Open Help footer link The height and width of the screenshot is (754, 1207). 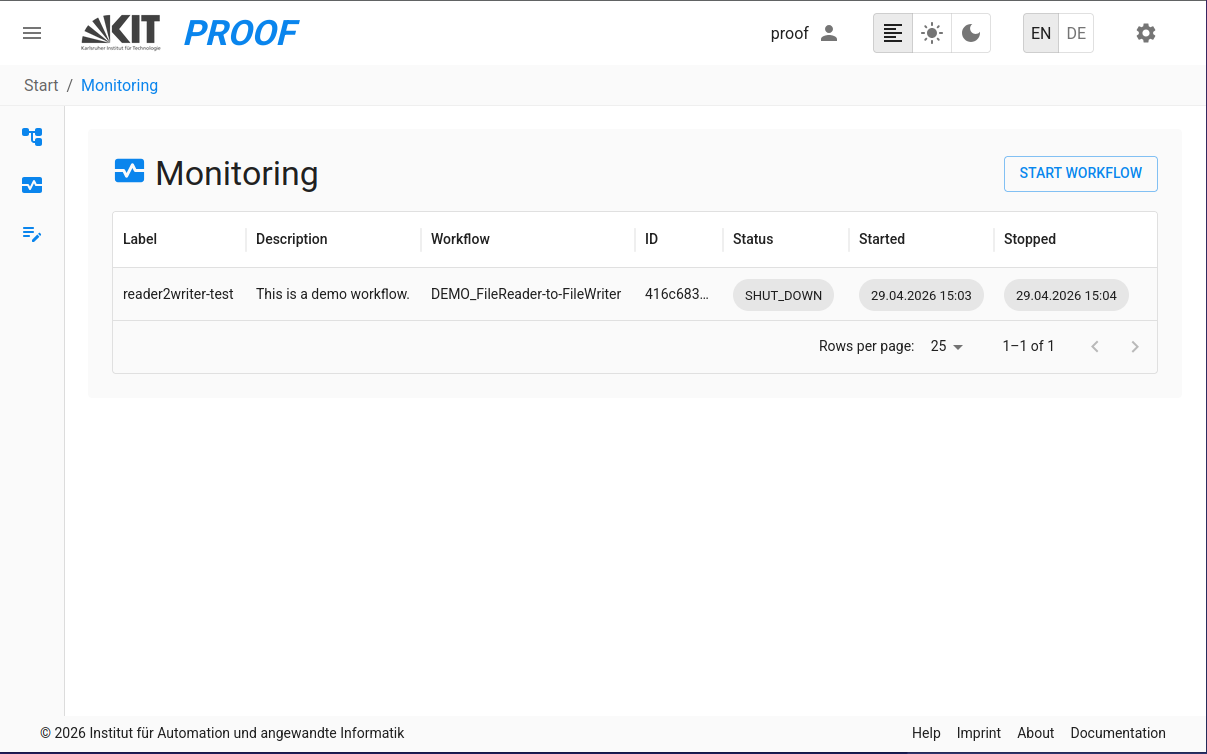coord(926,733)
